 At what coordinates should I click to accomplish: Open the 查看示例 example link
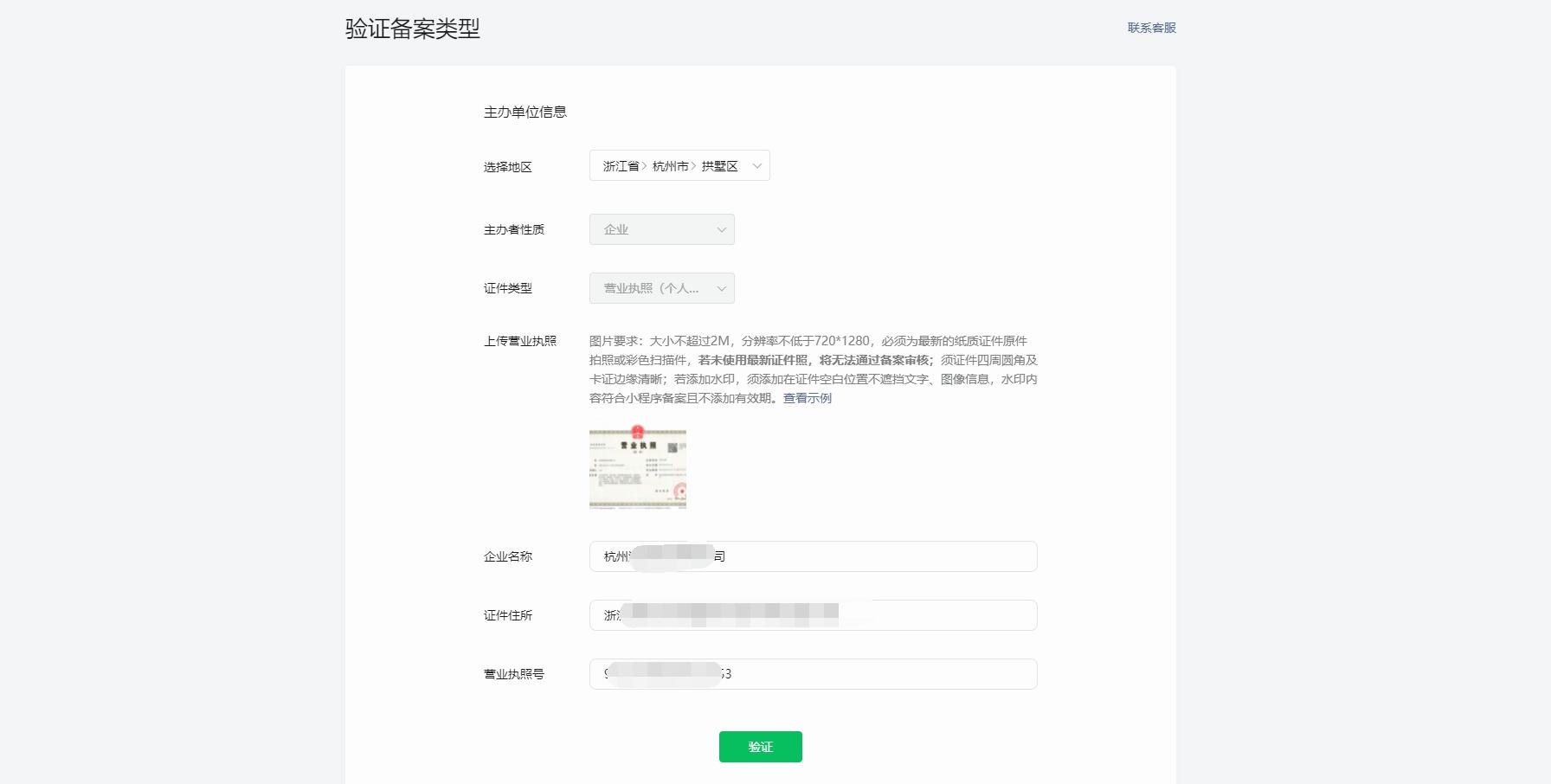(x=807, y=398)
